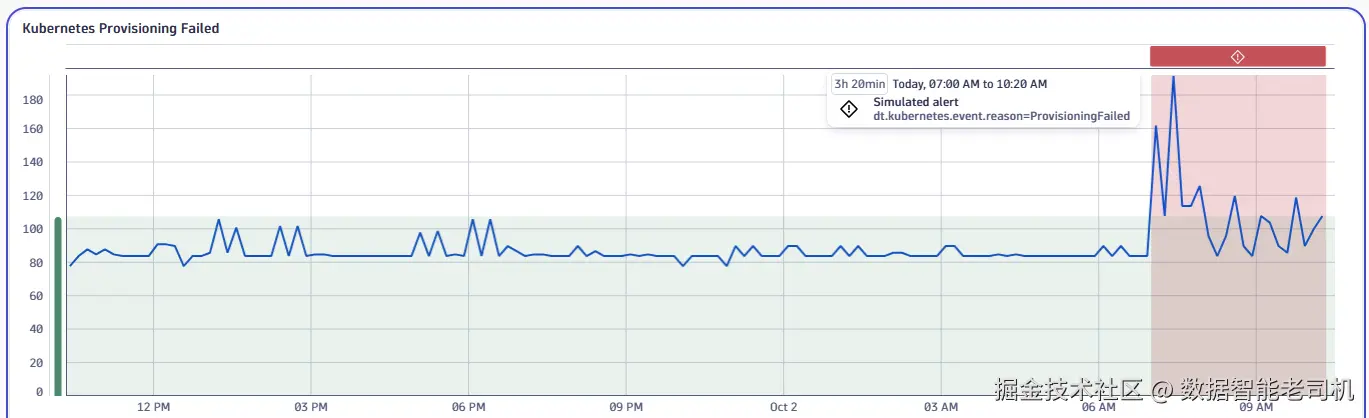This screenshot has width=1369, height=418.
Task: Click the diamond alert icon beside Simulated alert
Action: 849,109
